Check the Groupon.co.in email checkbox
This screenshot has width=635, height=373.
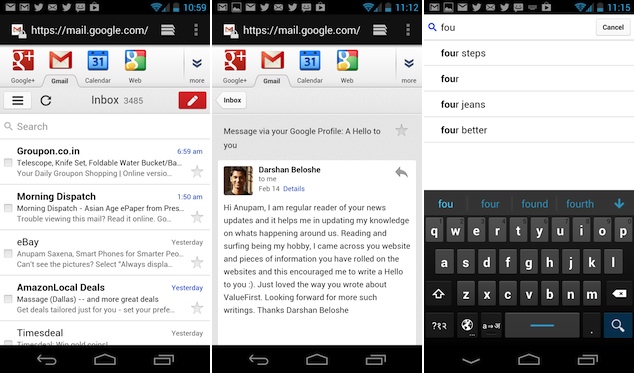tap(8, 162)
